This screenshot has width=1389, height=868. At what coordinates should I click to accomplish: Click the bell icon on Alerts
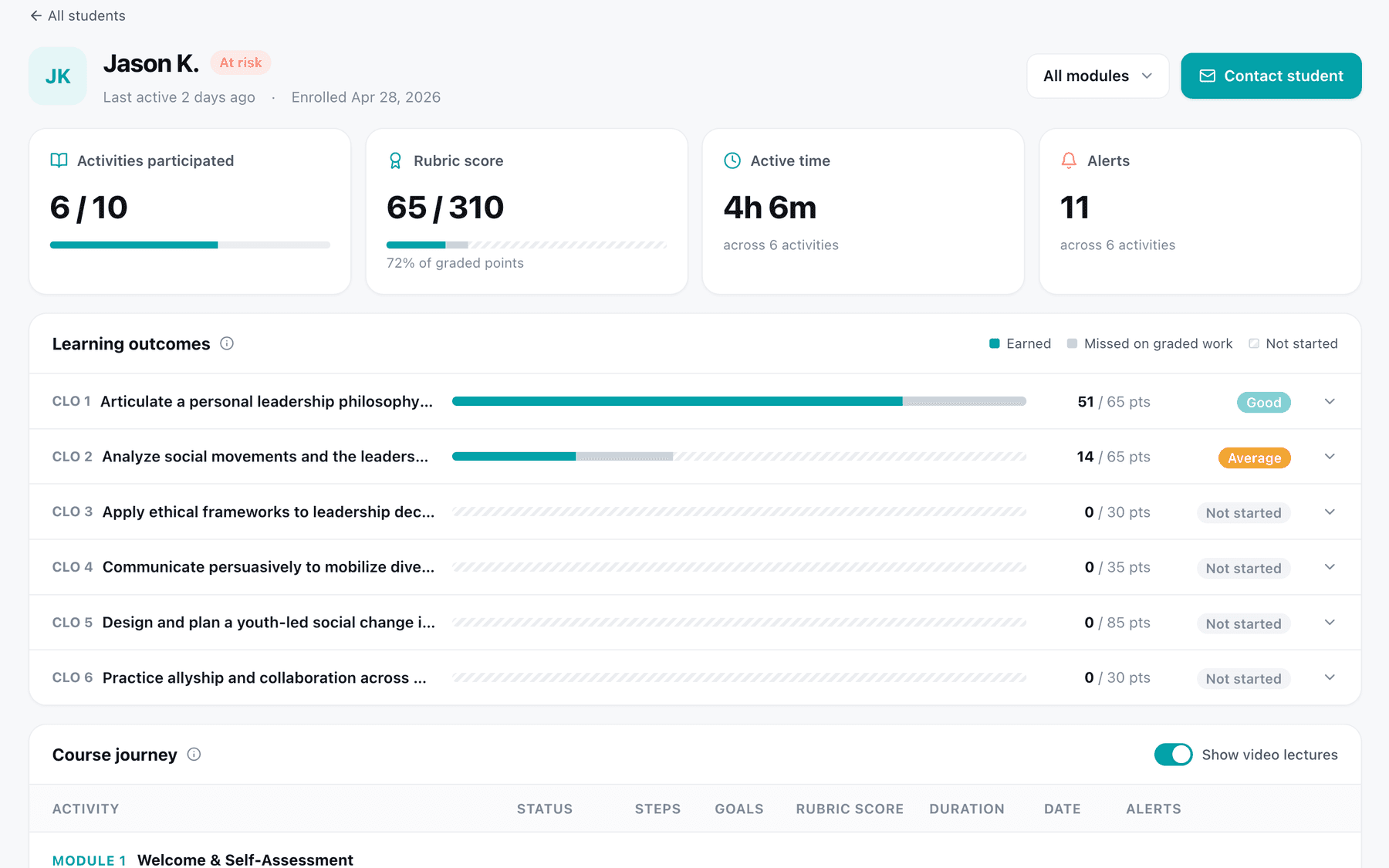[1069, 160]
